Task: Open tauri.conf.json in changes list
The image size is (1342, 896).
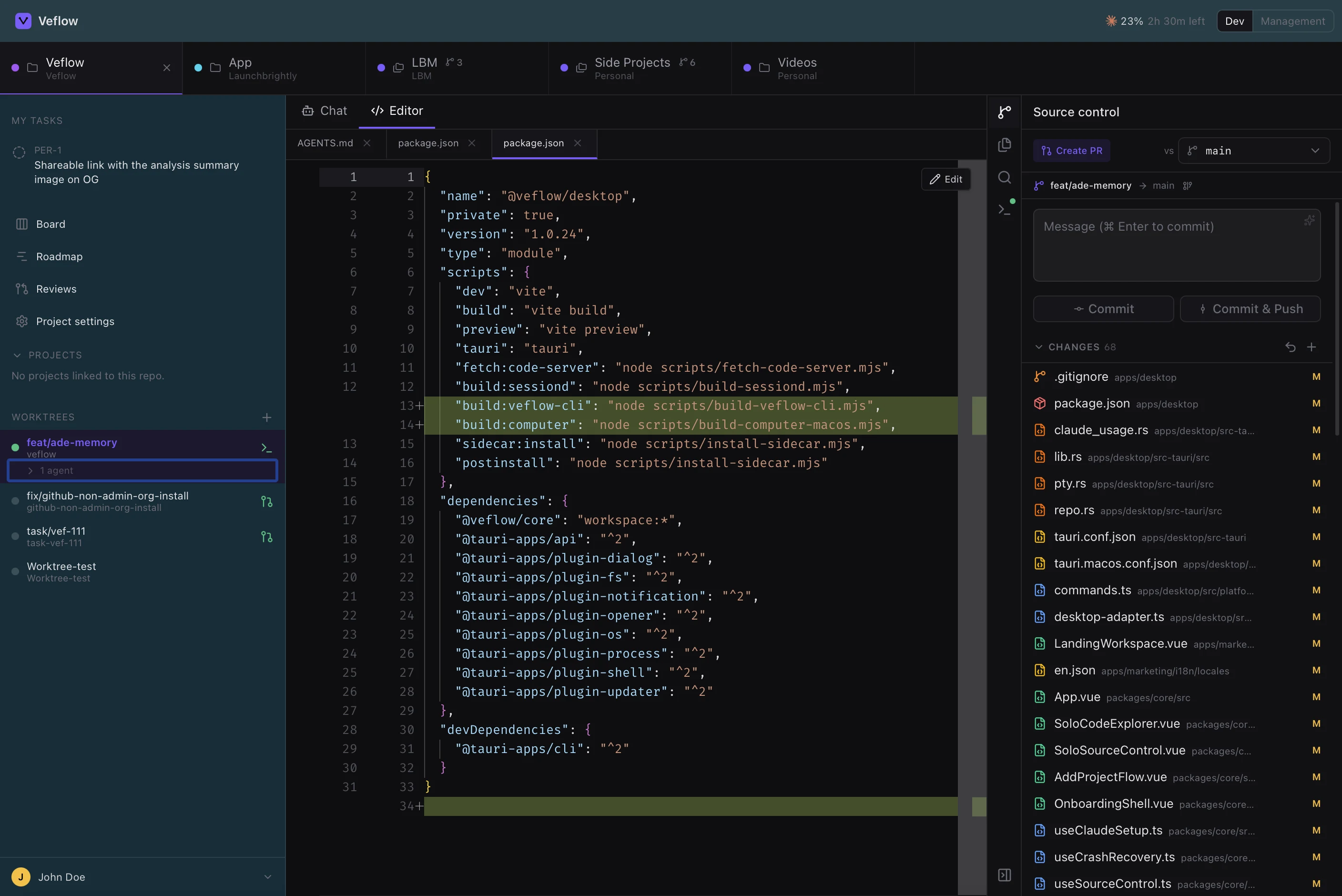Action: (x=1176, y=537)
